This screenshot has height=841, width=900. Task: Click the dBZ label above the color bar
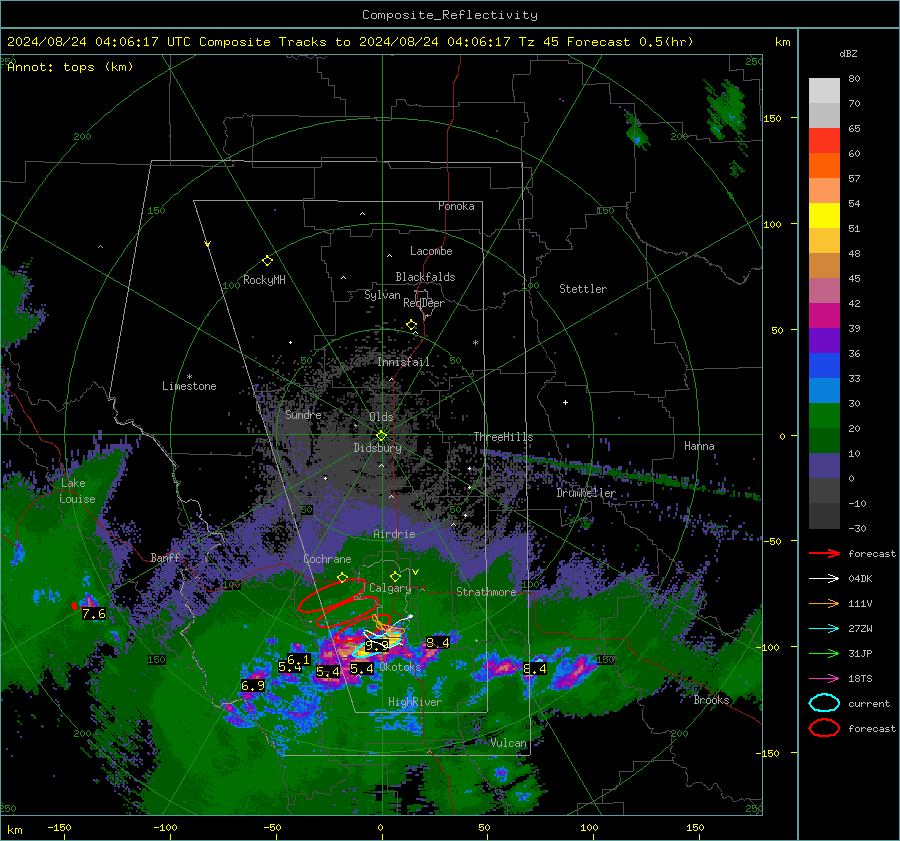pos(848,53)
